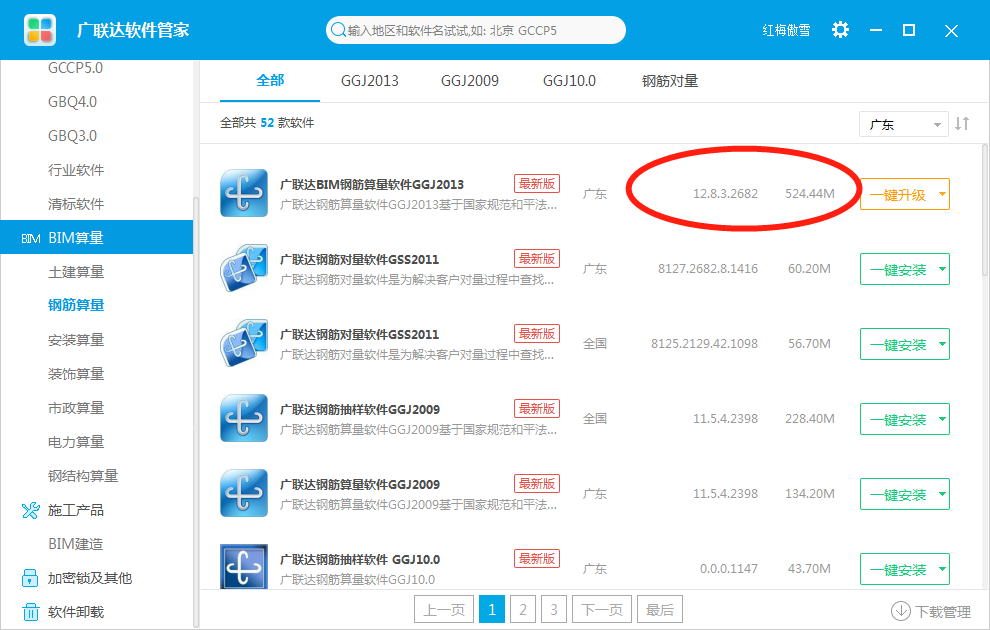Viewport: 990px width, 630px height.
Task: Switch to the 全部 tab
Action: point(270,80)
